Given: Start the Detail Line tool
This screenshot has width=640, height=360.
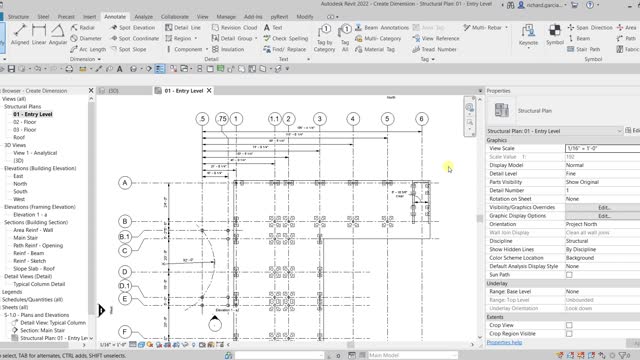Looking at the screenshot, I should point(183,27).
